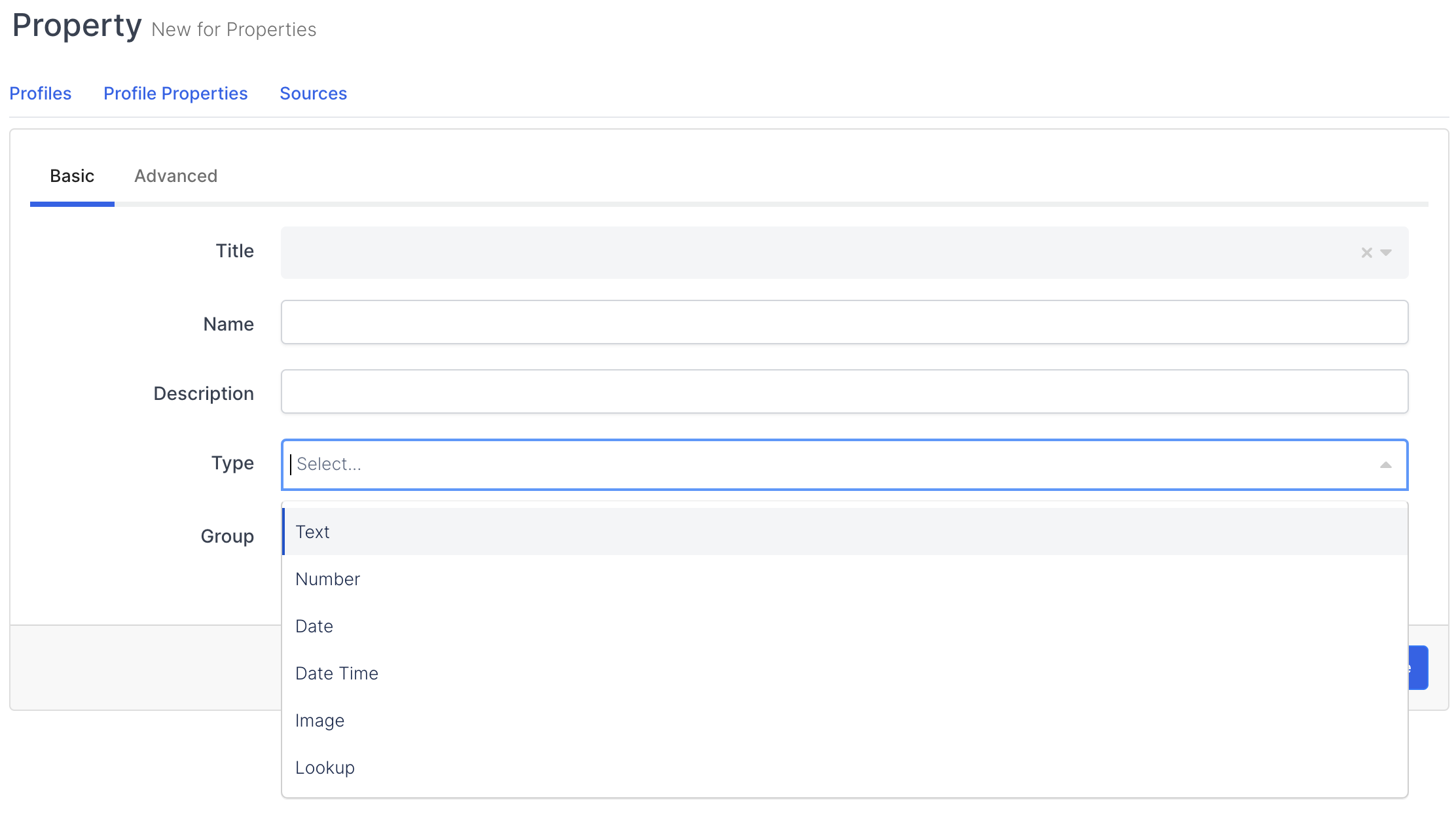Open the Profile Properties link
The height and width of the screenshot is (813, 1456).
pos(175,94)
